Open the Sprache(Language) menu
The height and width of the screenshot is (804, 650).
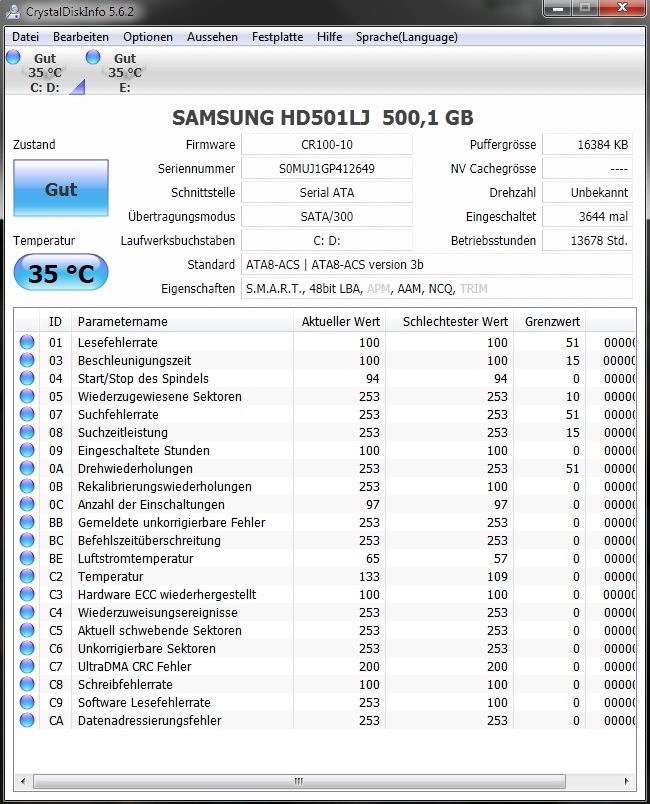(x=407, y=37)
